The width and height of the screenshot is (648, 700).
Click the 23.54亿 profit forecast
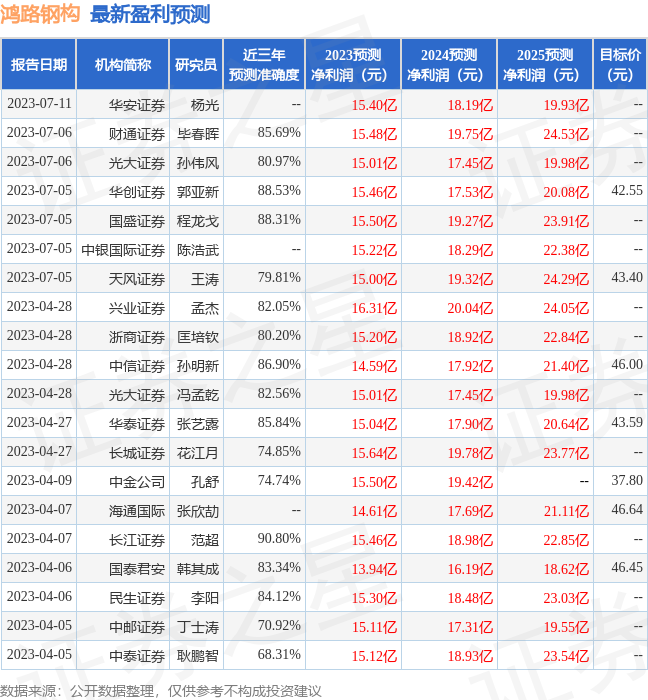pyautogui.click(x=566, y=657)
